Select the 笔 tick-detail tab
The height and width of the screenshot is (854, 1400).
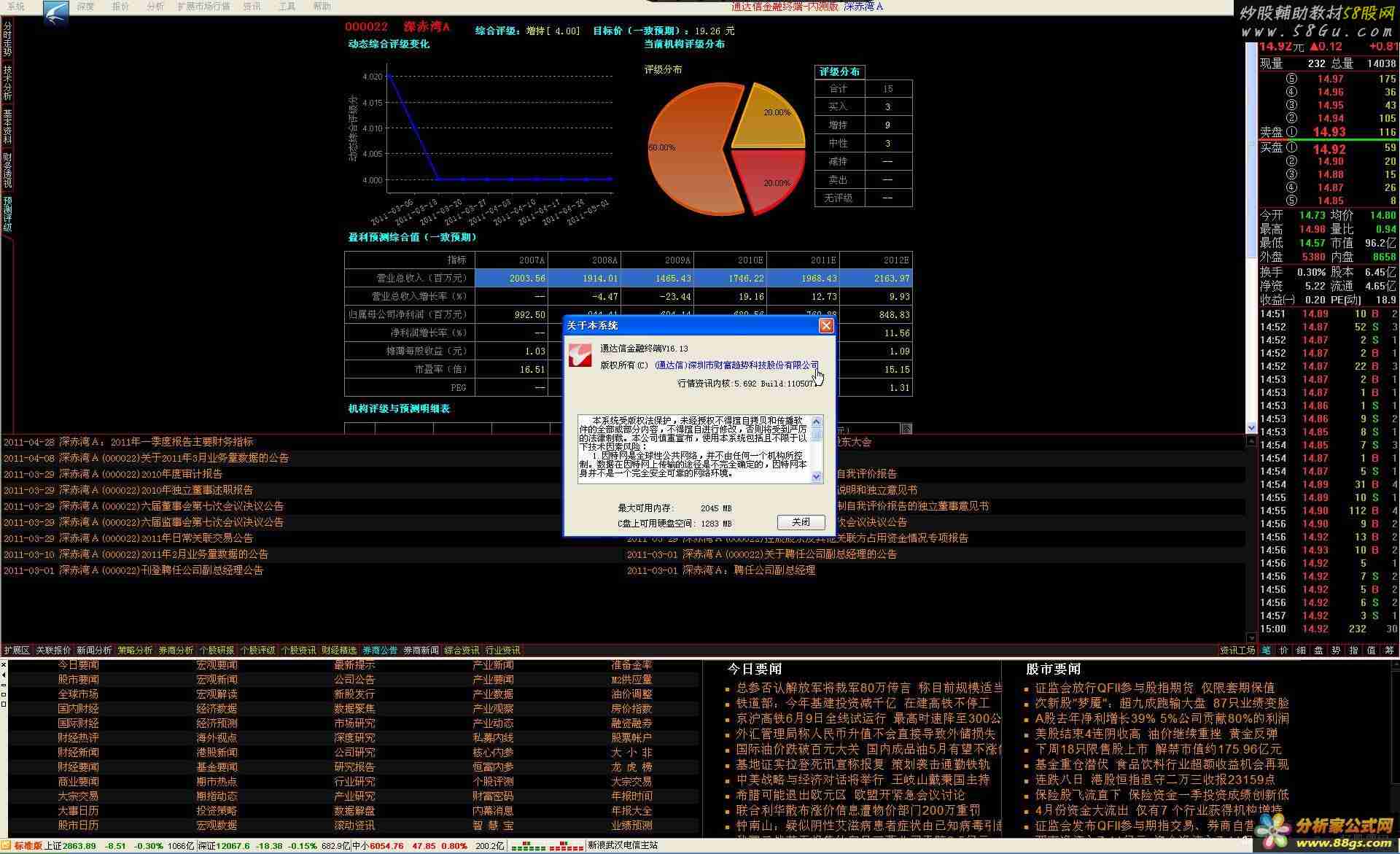coord(1266,651)
